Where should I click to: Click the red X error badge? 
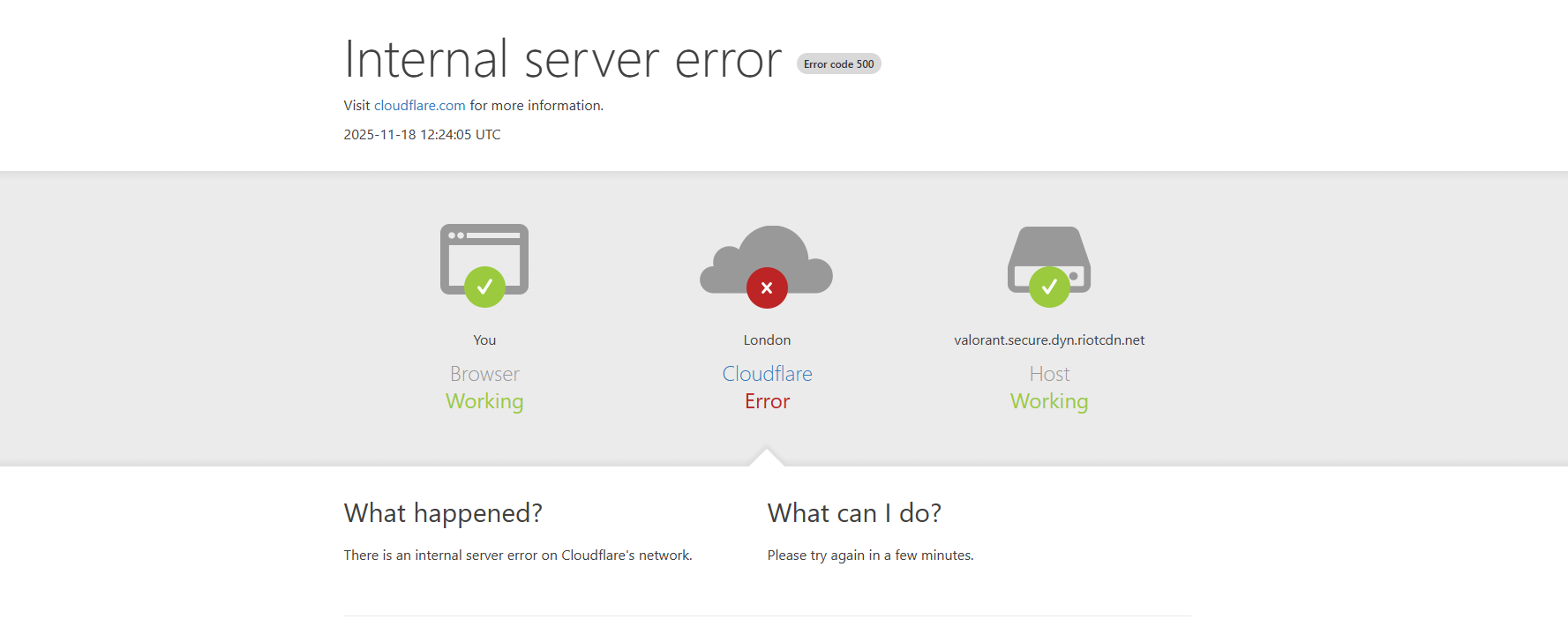[767, 287]
